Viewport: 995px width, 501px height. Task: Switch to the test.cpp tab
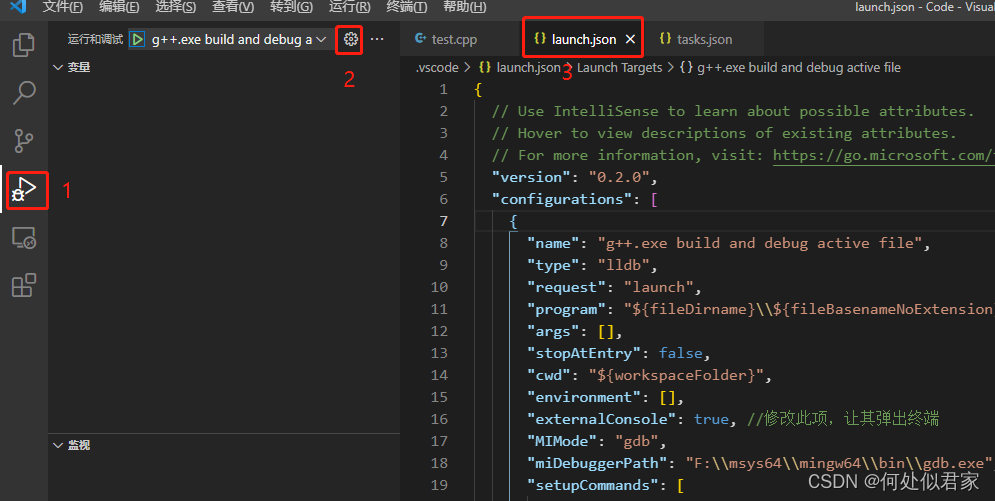coord(446,39)
